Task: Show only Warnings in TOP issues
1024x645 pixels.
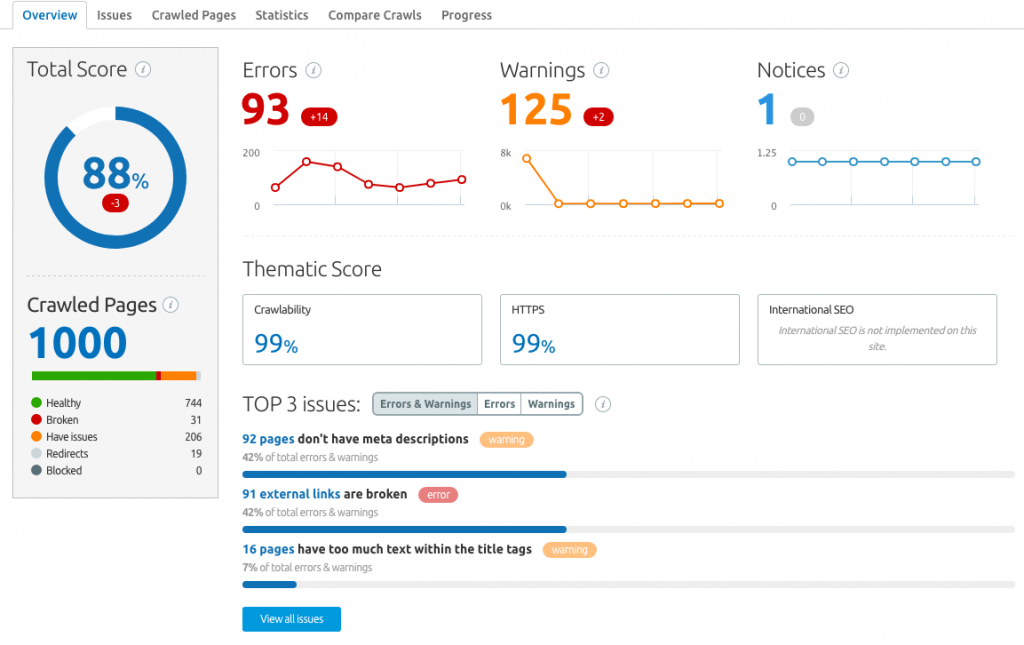Action: click(551, 404)
